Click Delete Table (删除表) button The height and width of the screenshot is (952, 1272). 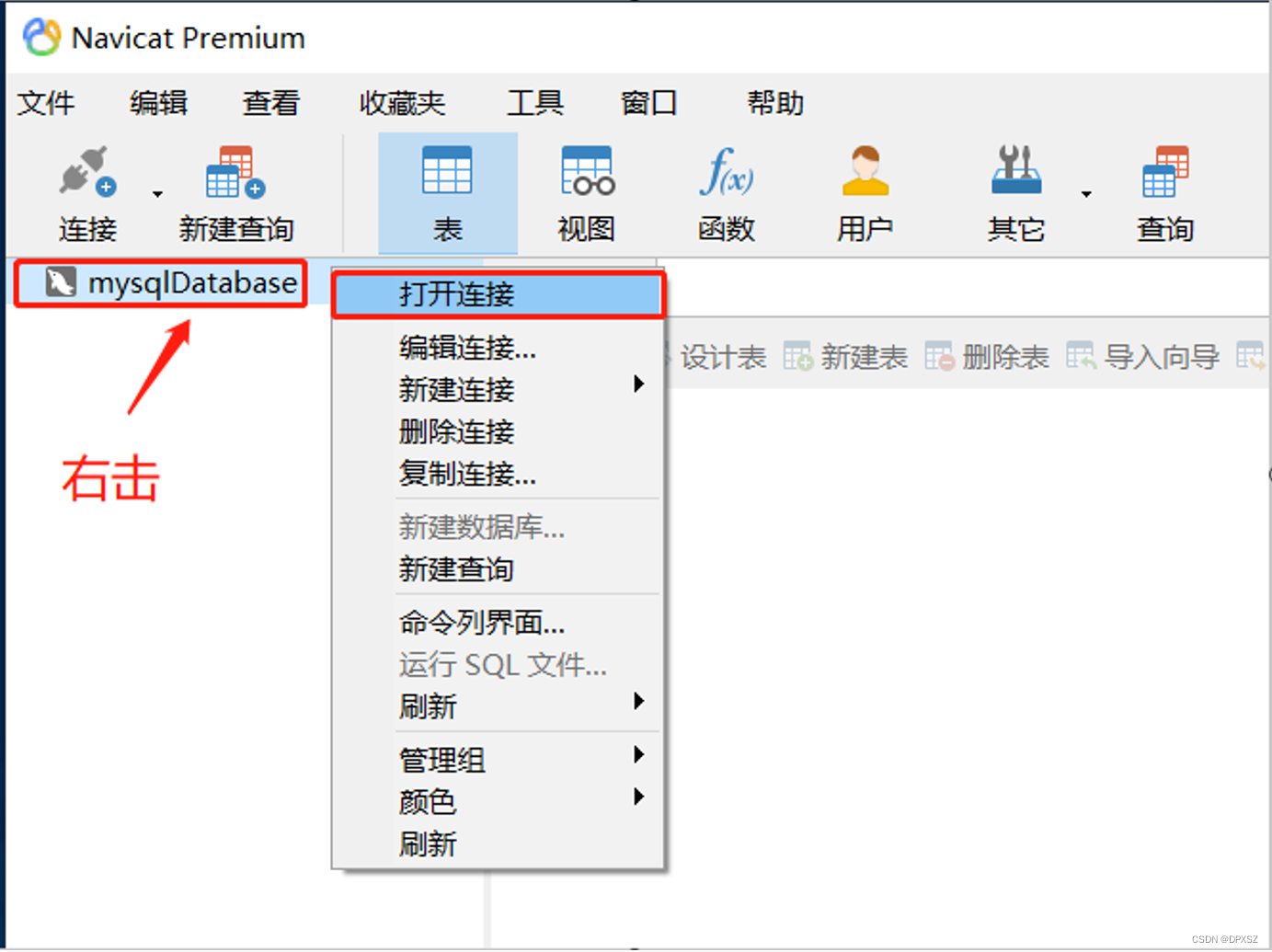pyautogui.click(x=987, y=357)
